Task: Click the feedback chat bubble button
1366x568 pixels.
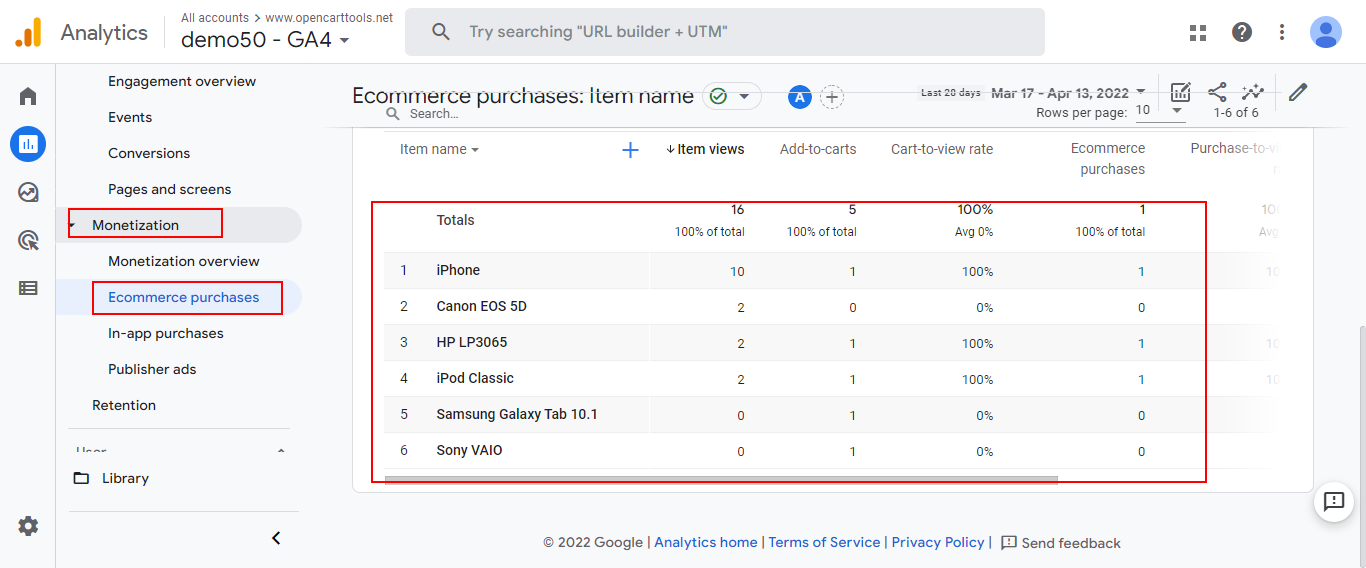Action: tap(1333, 501)
